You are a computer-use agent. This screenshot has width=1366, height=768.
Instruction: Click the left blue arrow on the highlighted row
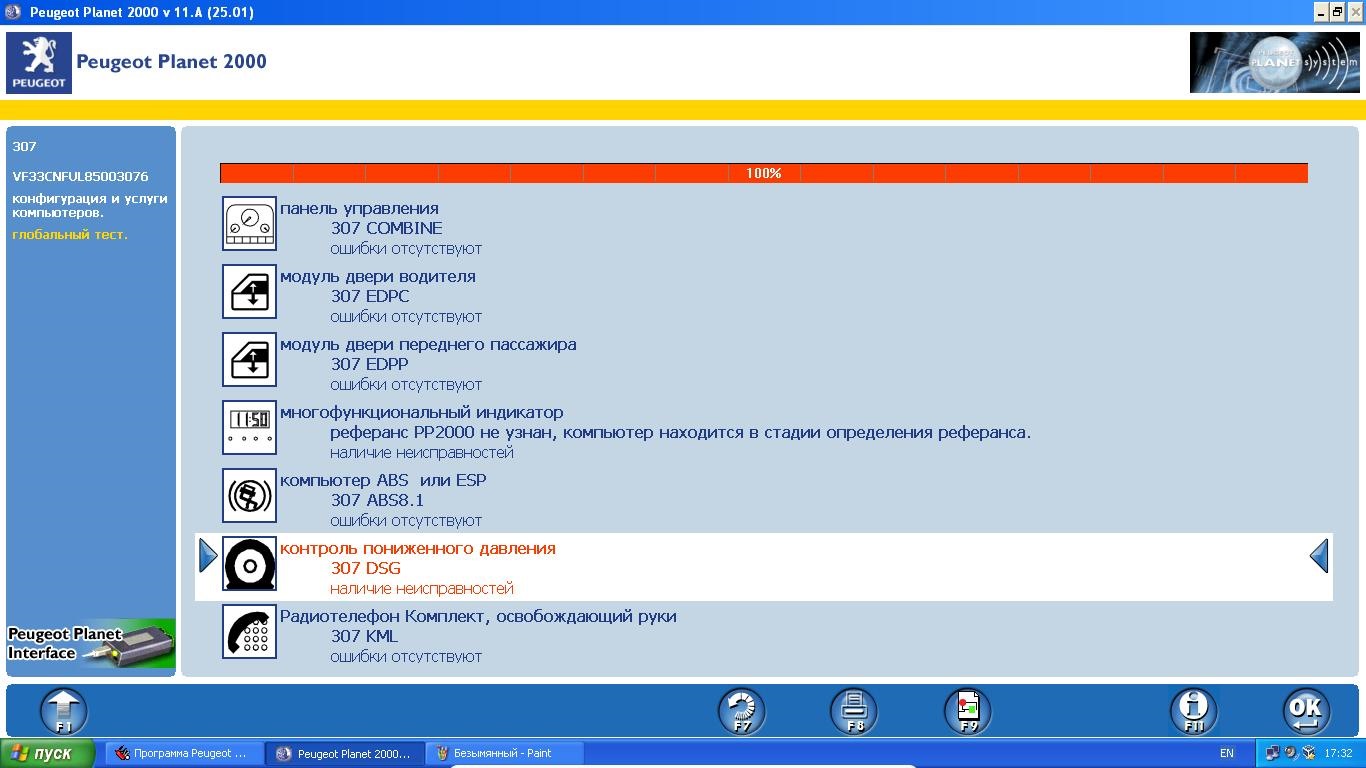(x=208, y=556)
